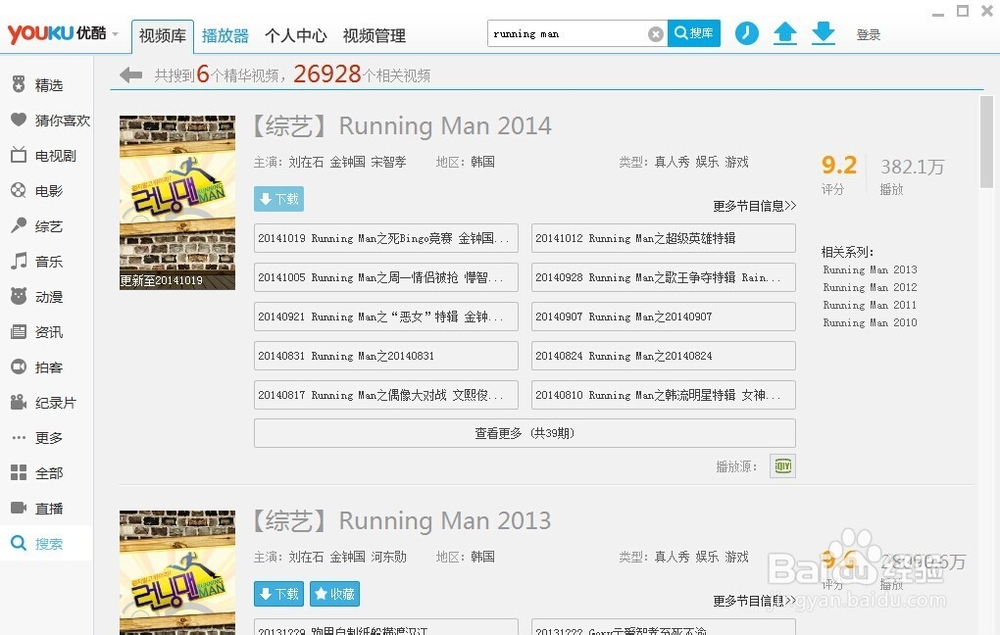Viewport: 1000px width, 635px height.
Task: Click the Running Man 2014 poster thumbnail
Action: pos(177,203)
